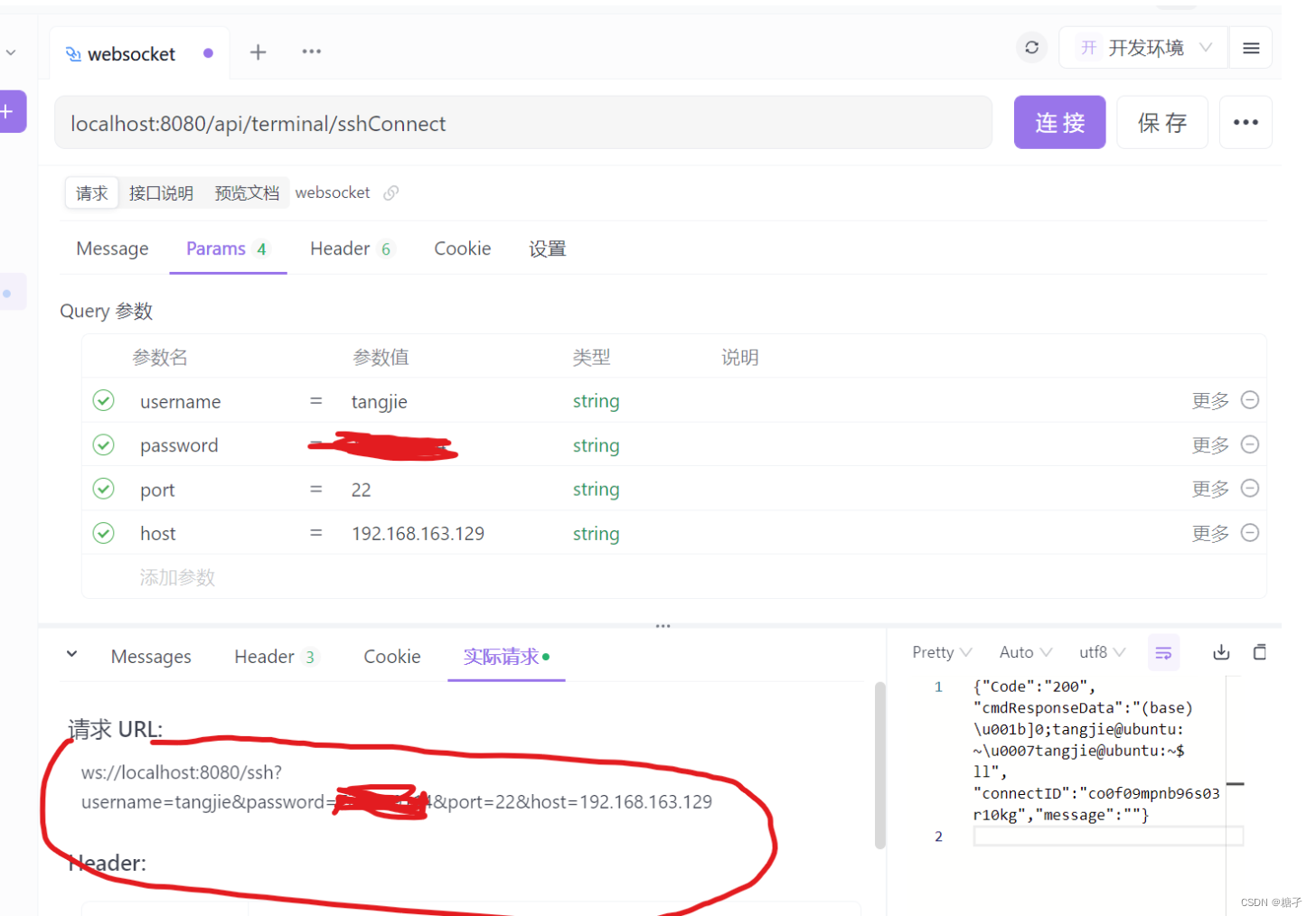Screen dimensions: 1316x916
Task: Open the tab overflow three-dots menu
Action: pyautogui.click(x=312, y=51)
